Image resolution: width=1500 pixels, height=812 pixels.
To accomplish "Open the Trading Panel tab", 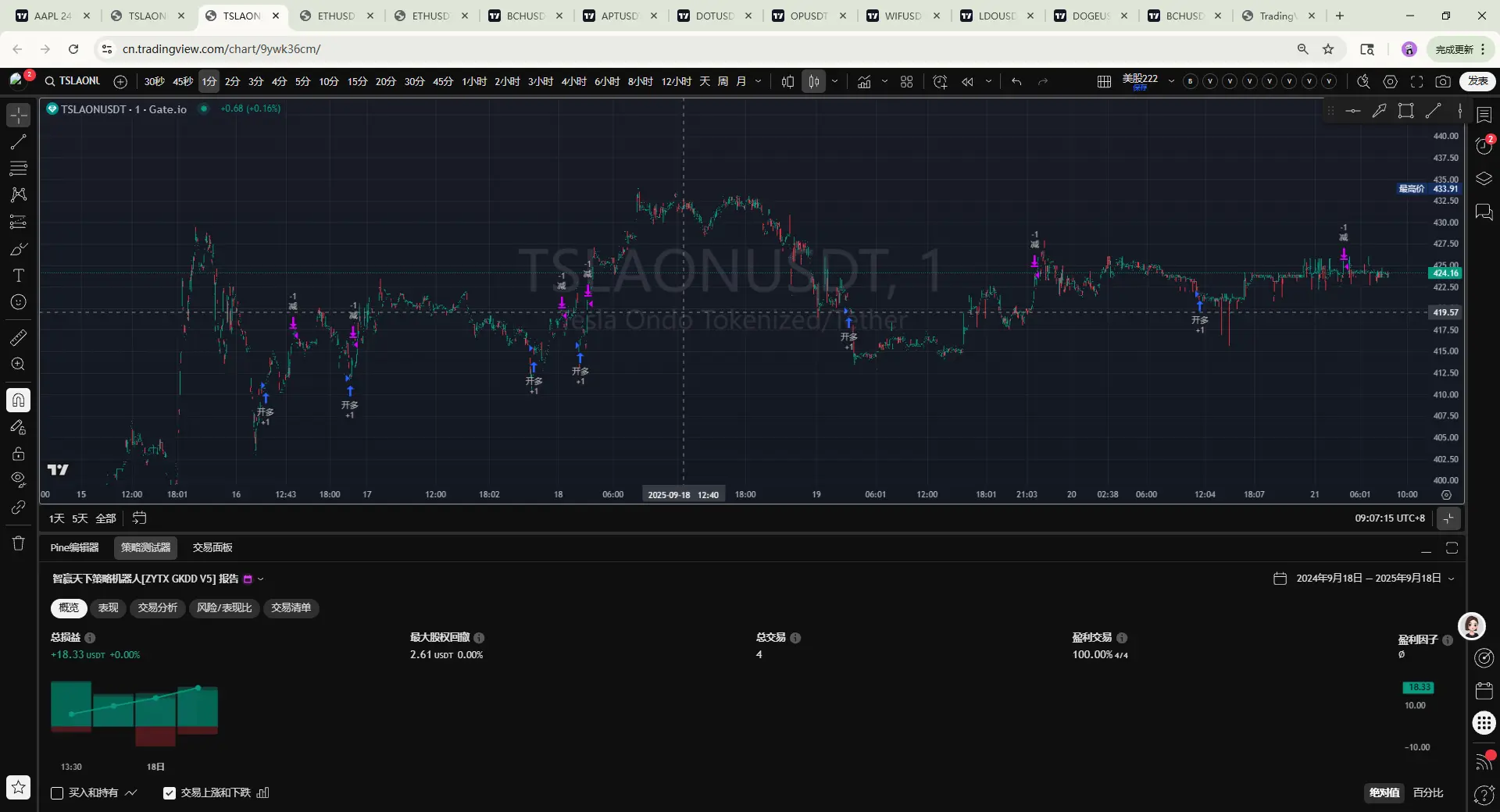I will (212, 548).
